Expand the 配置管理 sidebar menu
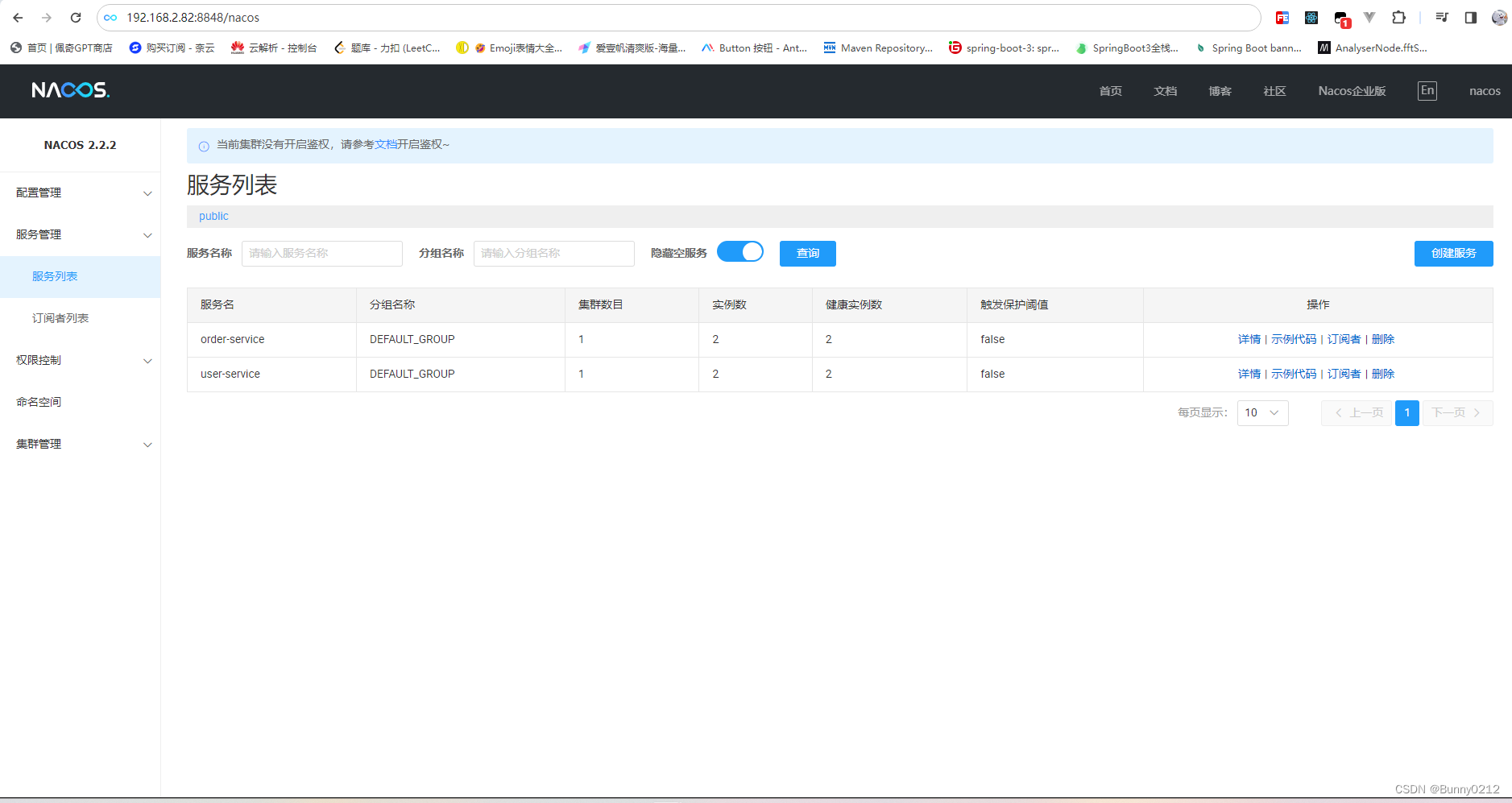Viewport: 1512px width, 803px height. coord(81,192)
